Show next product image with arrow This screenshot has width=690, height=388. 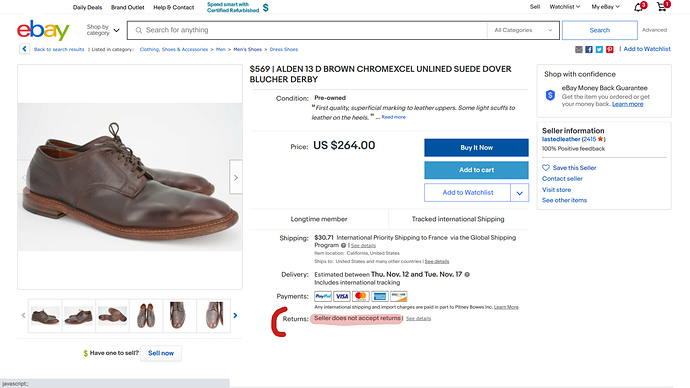235,177
